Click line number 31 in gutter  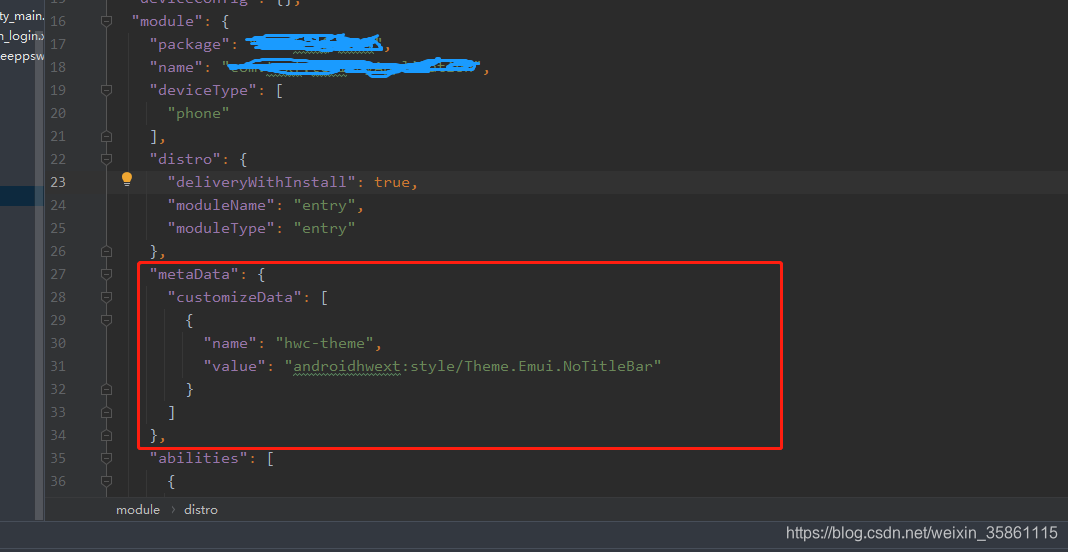59,366
